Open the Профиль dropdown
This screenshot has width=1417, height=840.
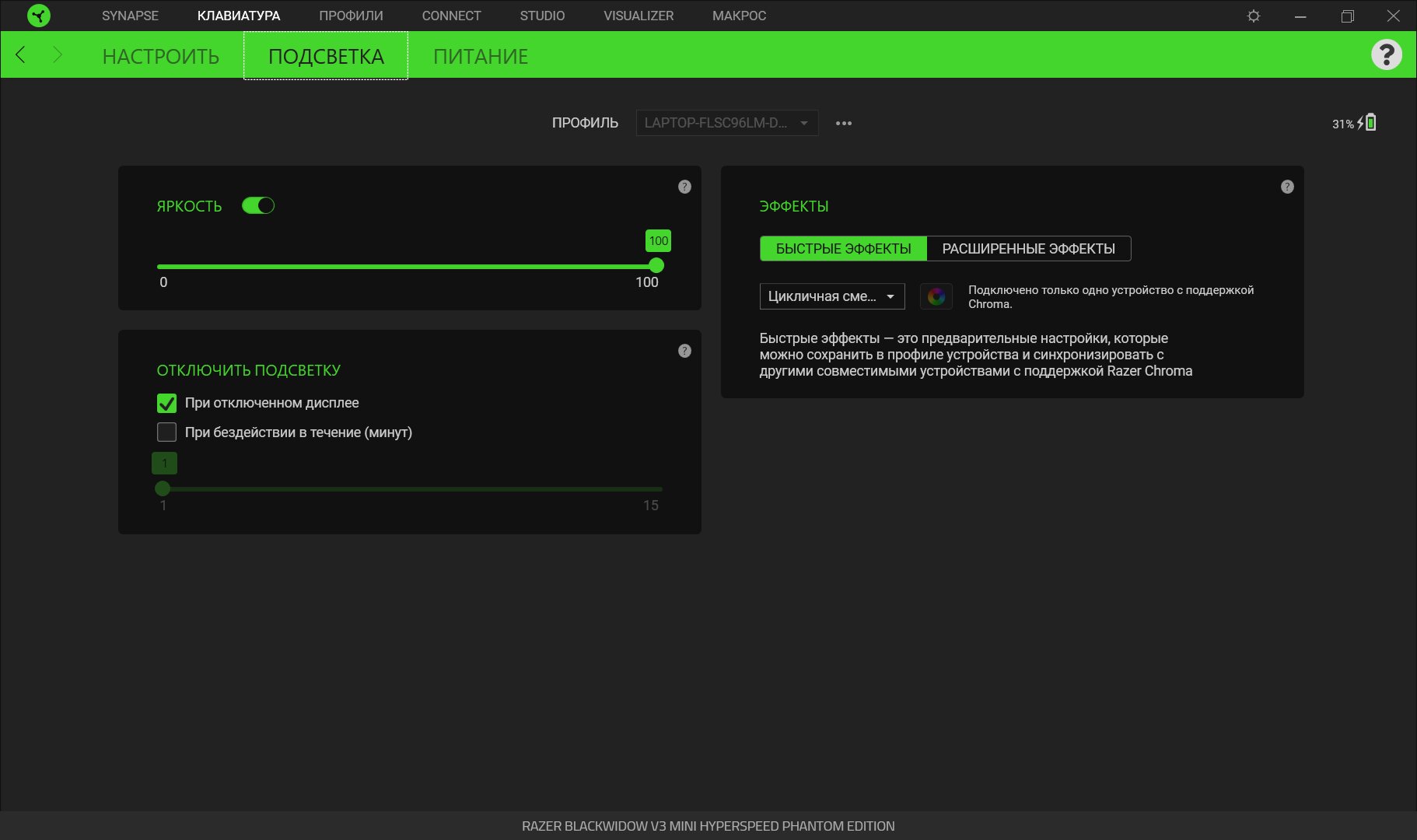[727, 123]
